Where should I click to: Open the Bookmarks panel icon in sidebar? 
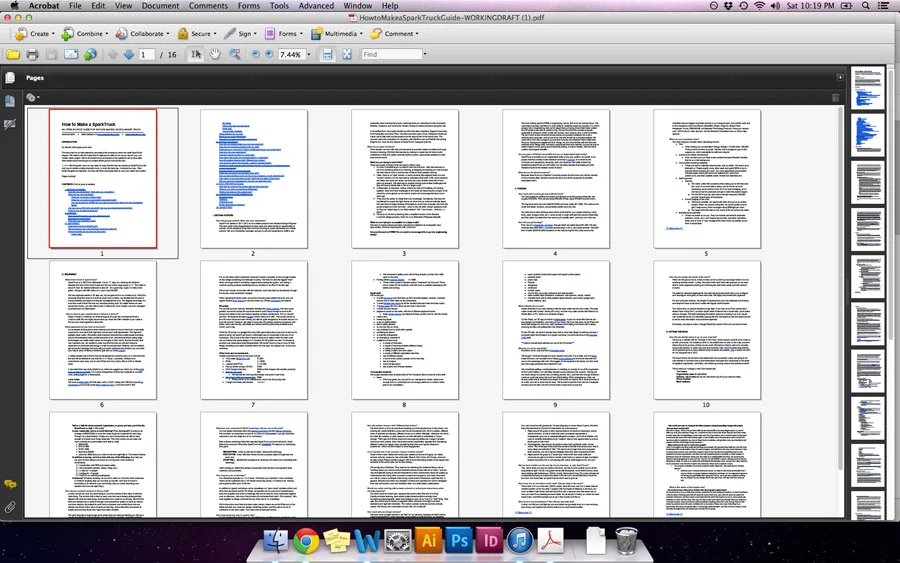10,101
